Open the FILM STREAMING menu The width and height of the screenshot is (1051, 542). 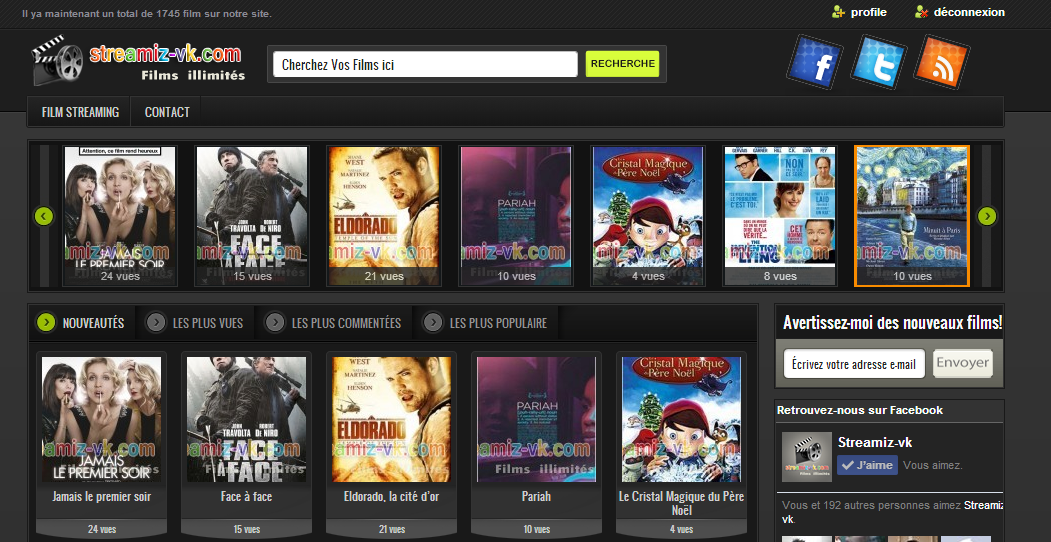80,112
